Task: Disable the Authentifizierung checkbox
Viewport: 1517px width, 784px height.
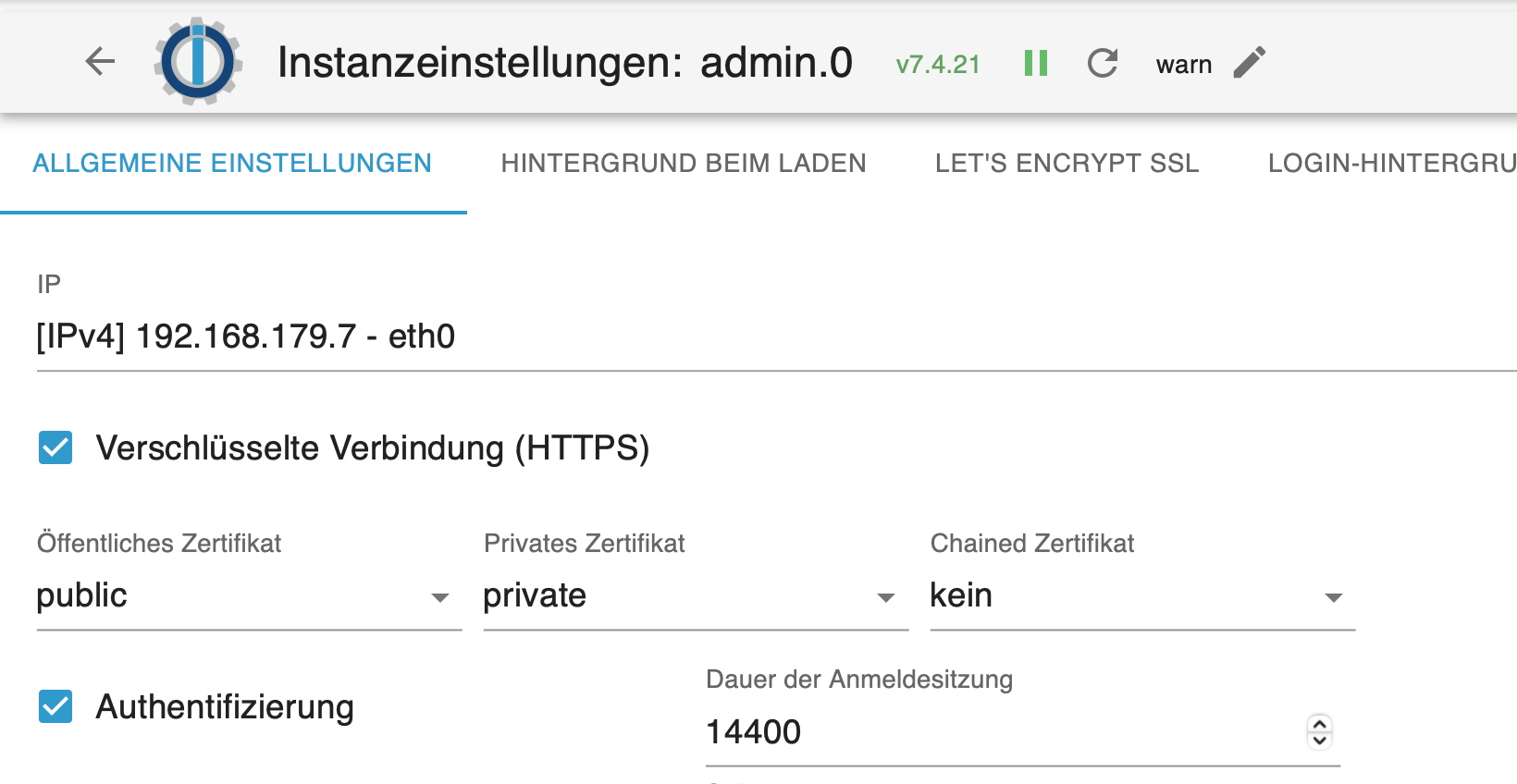Action: point(55,706)
